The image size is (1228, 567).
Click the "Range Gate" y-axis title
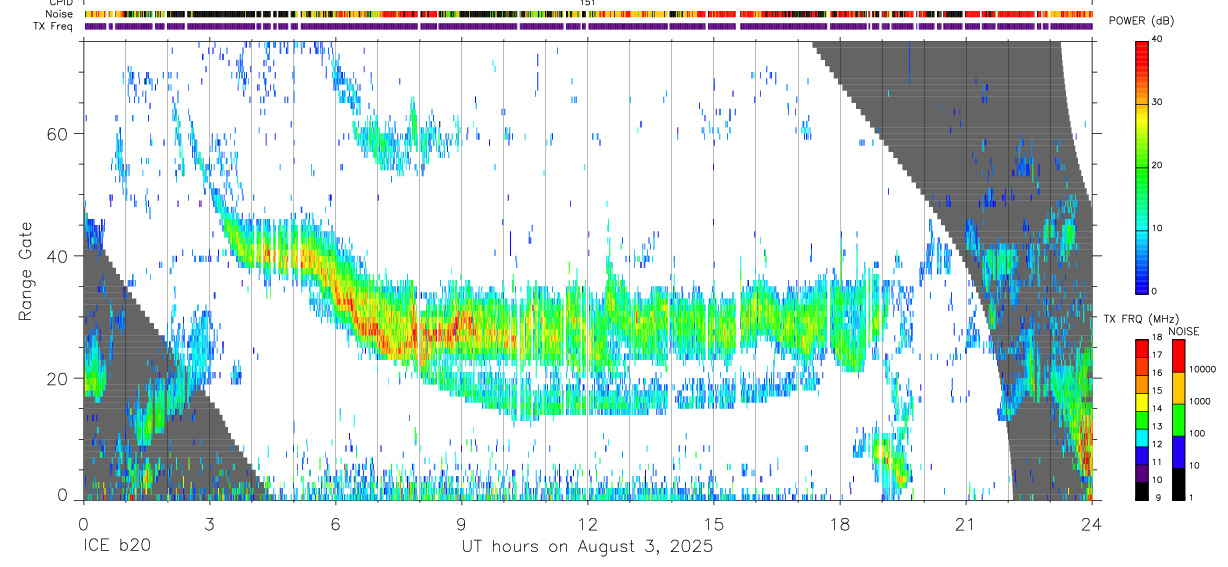click(x=27, y=271)
